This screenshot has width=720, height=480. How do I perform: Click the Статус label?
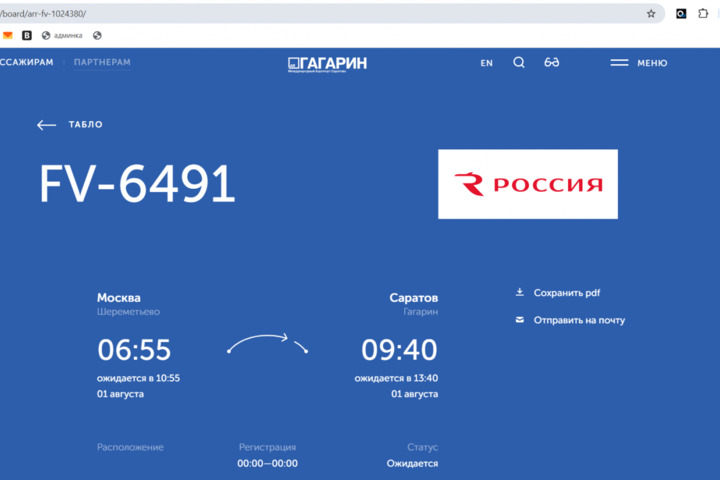coord(422,447)
